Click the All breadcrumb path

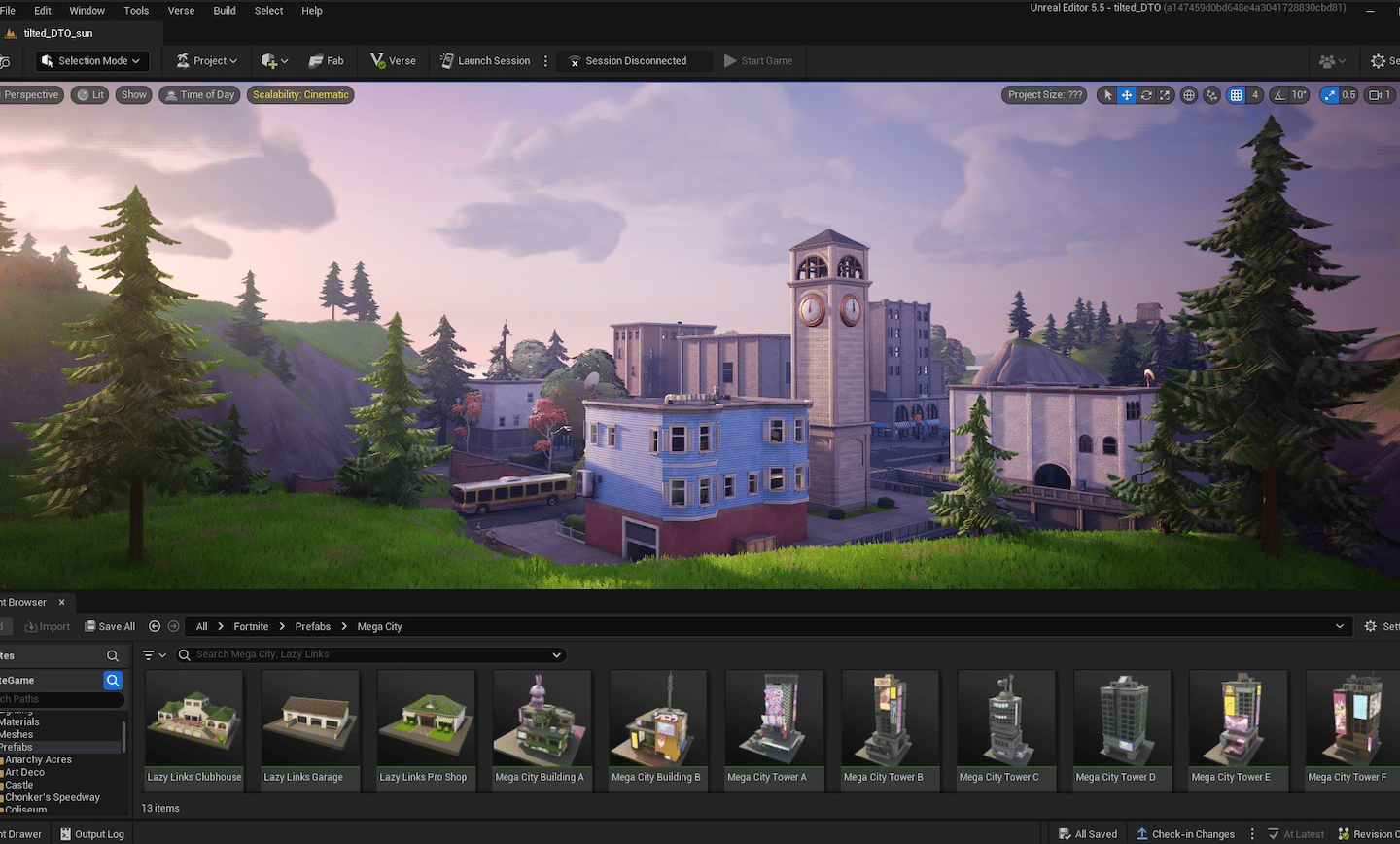(x=201, y=627)
